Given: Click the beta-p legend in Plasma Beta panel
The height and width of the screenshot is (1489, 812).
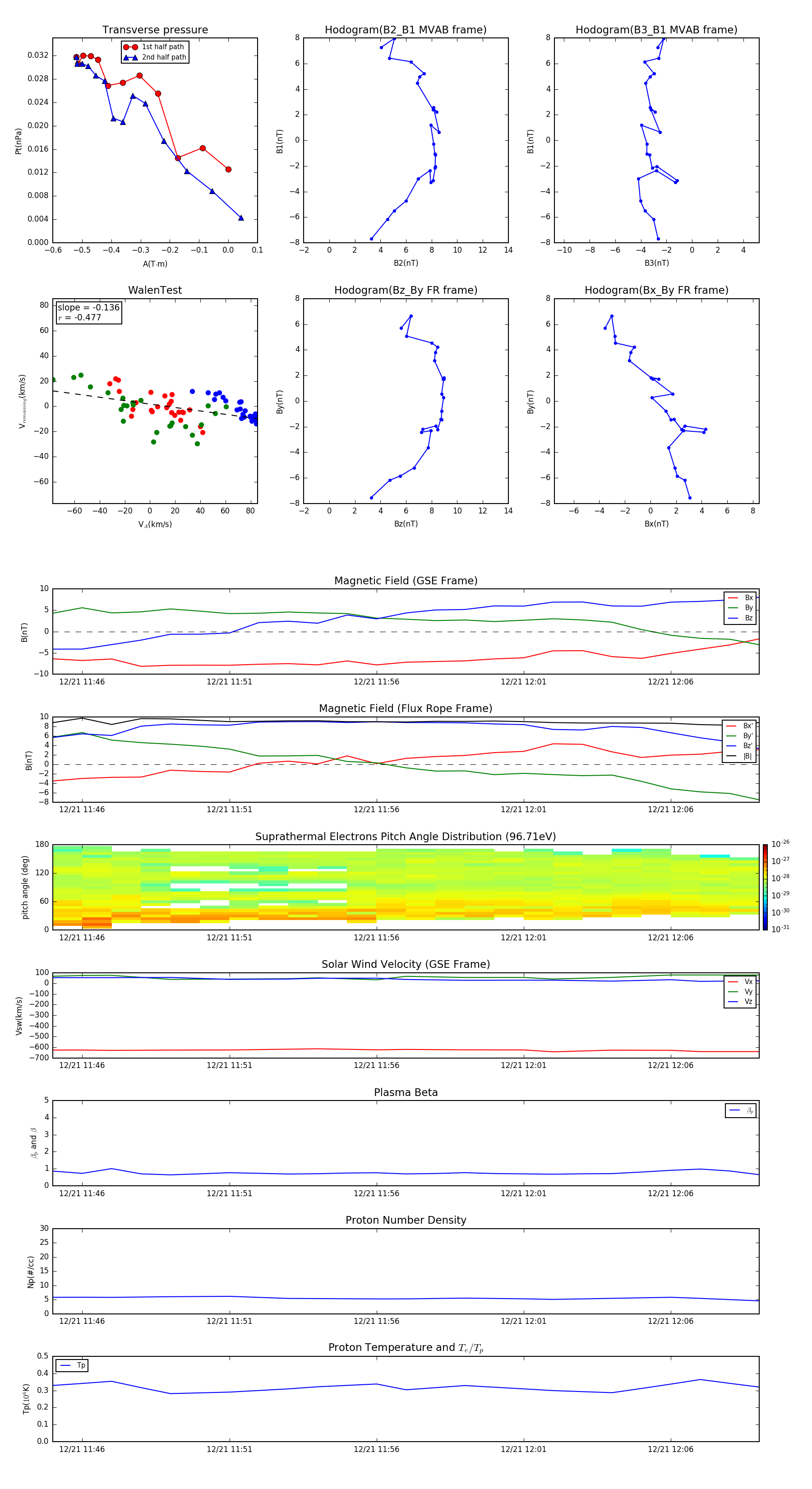Looking at the screenshot, I should click(x=741, y=1110).
